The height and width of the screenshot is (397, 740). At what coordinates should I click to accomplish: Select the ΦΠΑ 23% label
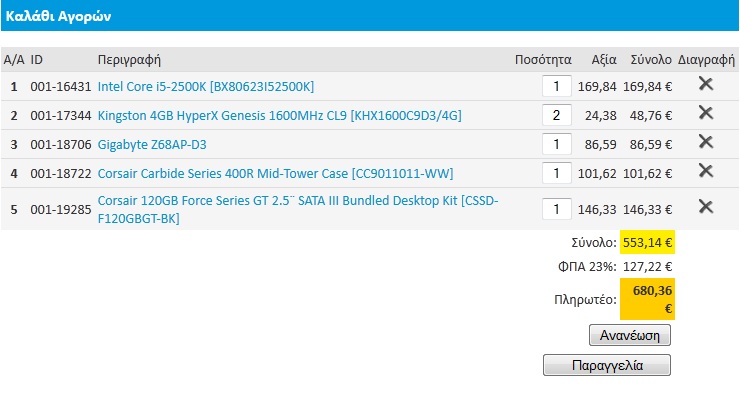tap(587, 267)
